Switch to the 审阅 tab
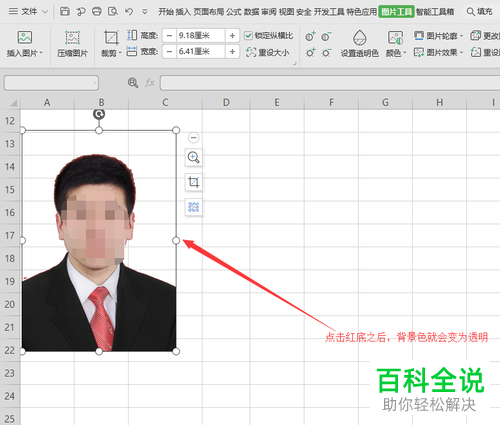This screenshot has height=425, width=500. (x=269, y=12)
